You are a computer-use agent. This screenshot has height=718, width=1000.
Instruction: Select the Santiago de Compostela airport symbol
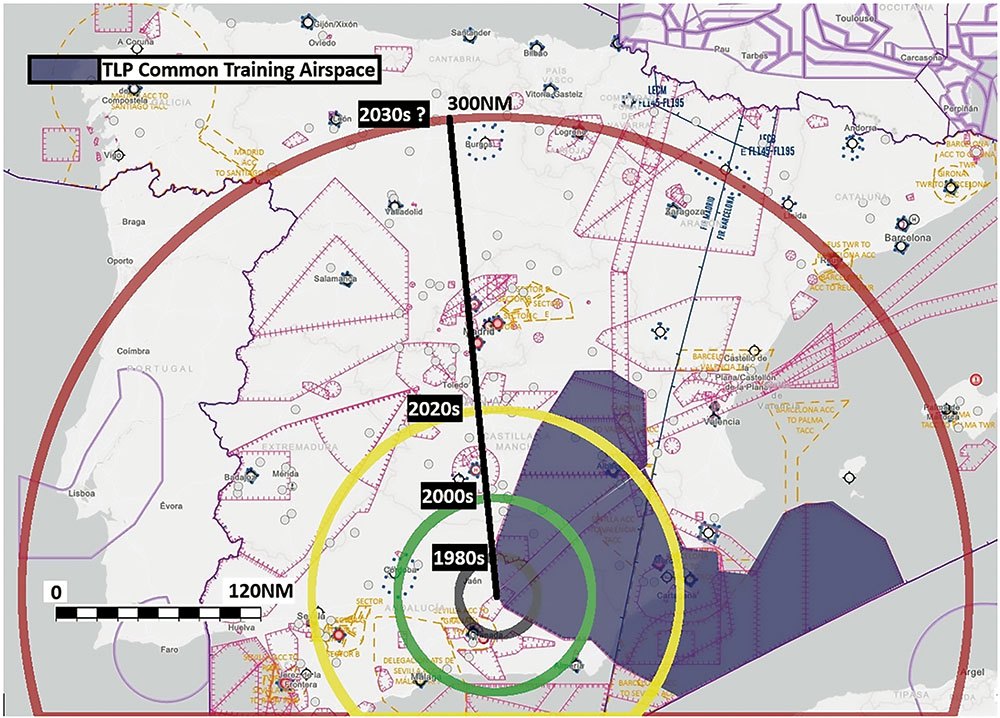134,90
